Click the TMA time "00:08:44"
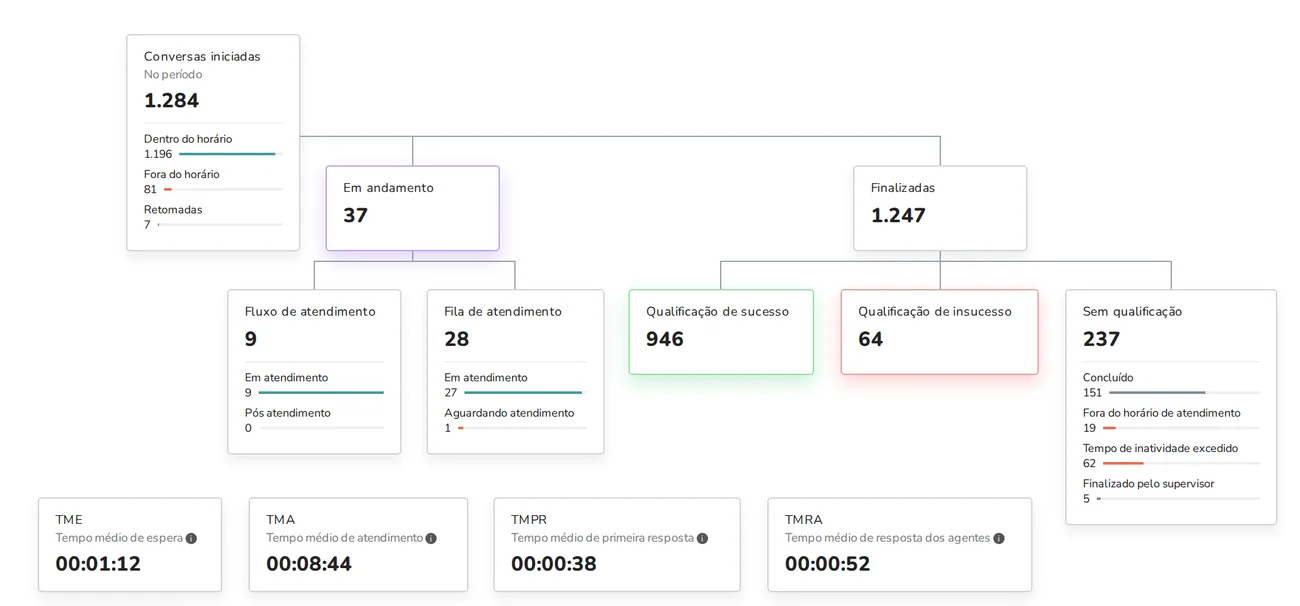The height and width of the screenshot is (606, 1300). coord(309,564)
